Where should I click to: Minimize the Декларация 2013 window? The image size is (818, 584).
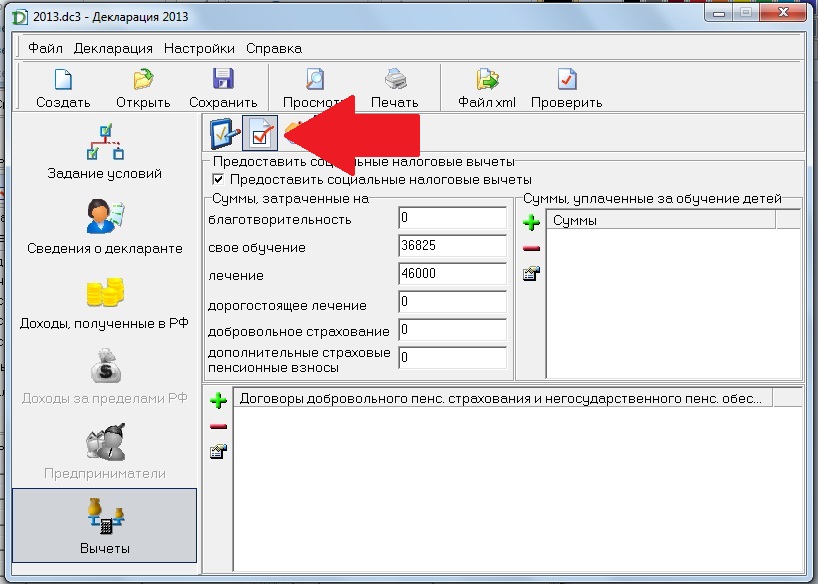[719, 13]
